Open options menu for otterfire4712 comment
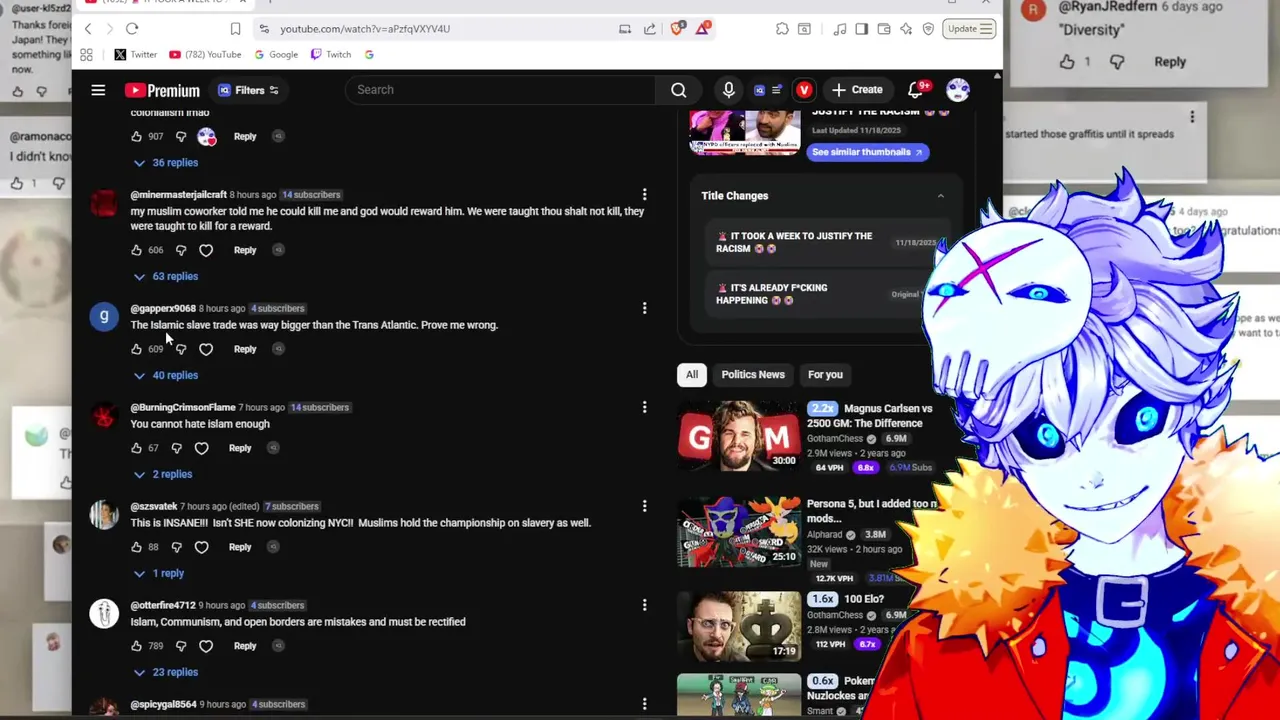The image size is (1280, 720). click(x=645, y=605)
